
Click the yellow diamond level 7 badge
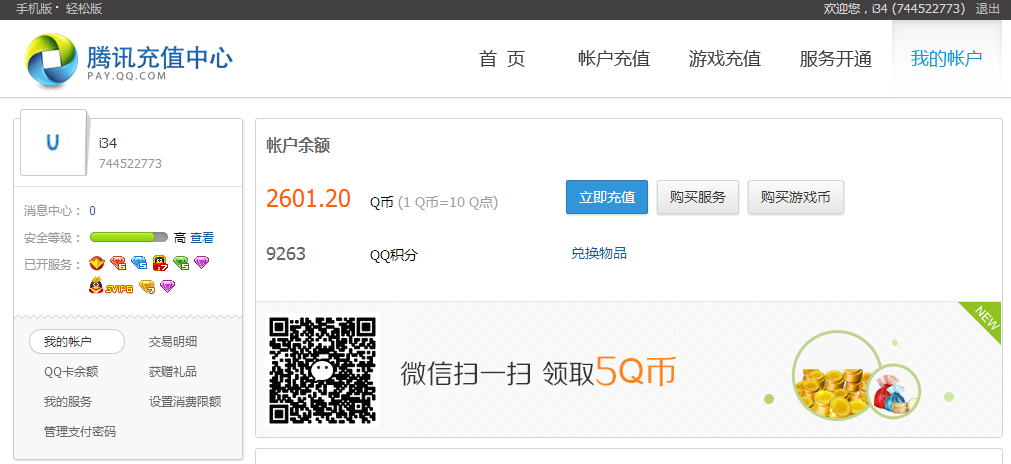tap(147, 287)
